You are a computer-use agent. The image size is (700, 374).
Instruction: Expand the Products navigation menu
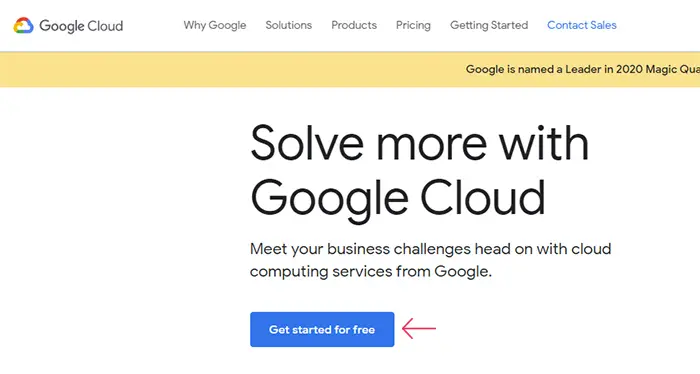[354, 25]
